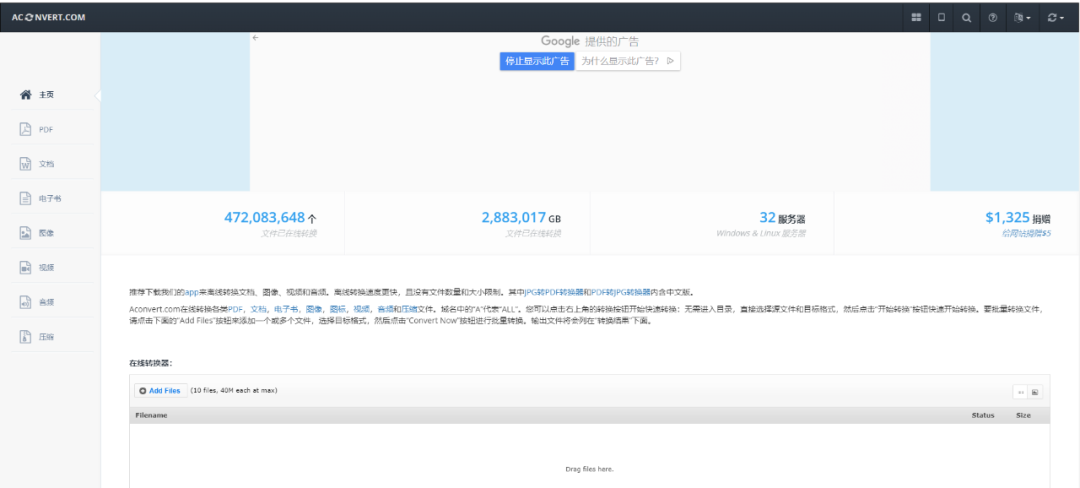Image resolution: width=1080 pixels, height=488 pixels.
Task: Open the app link in description
Action: (x=191, y=291)
